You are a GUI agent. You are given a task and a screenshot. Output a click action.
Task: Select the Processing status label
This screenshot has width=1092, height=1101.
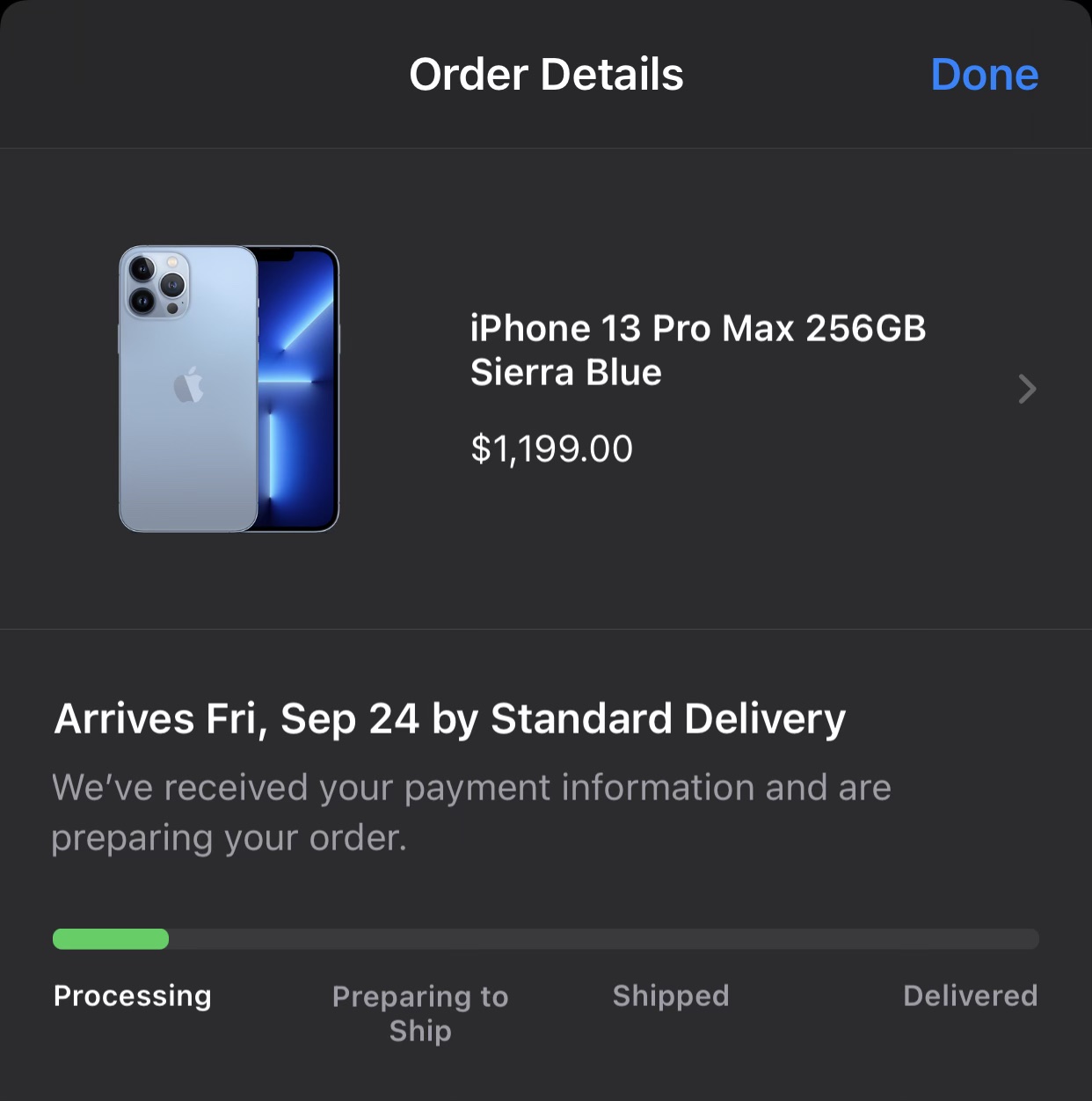click(133, 995)
